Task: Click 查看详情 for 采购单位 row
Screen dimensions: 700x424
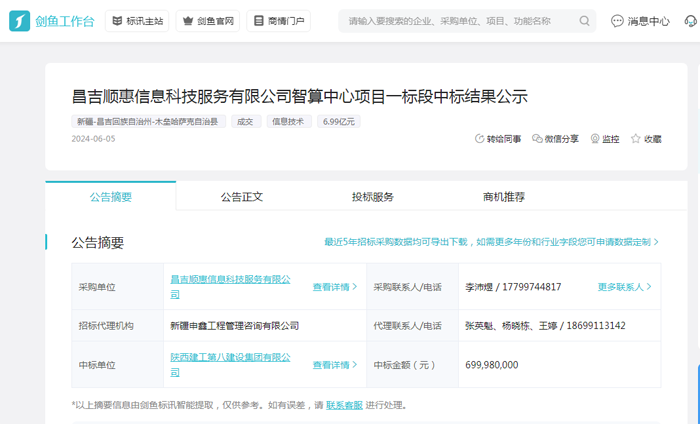Action: pyautogui.click(x=334, y=287)
